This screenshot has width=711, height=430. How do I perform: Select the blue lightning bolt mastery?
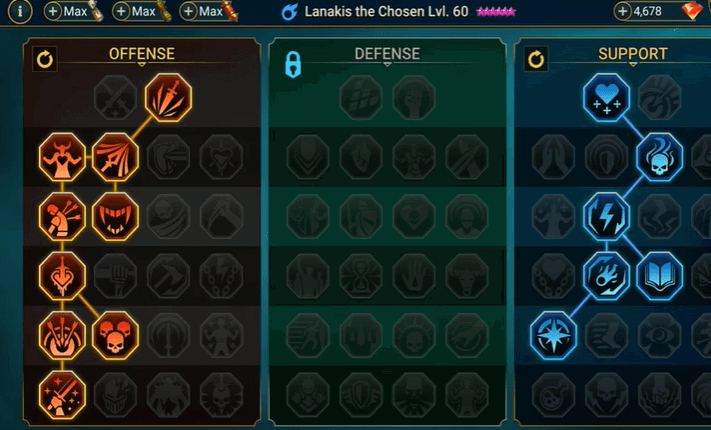pyautogui.click(x=606, y=216)
